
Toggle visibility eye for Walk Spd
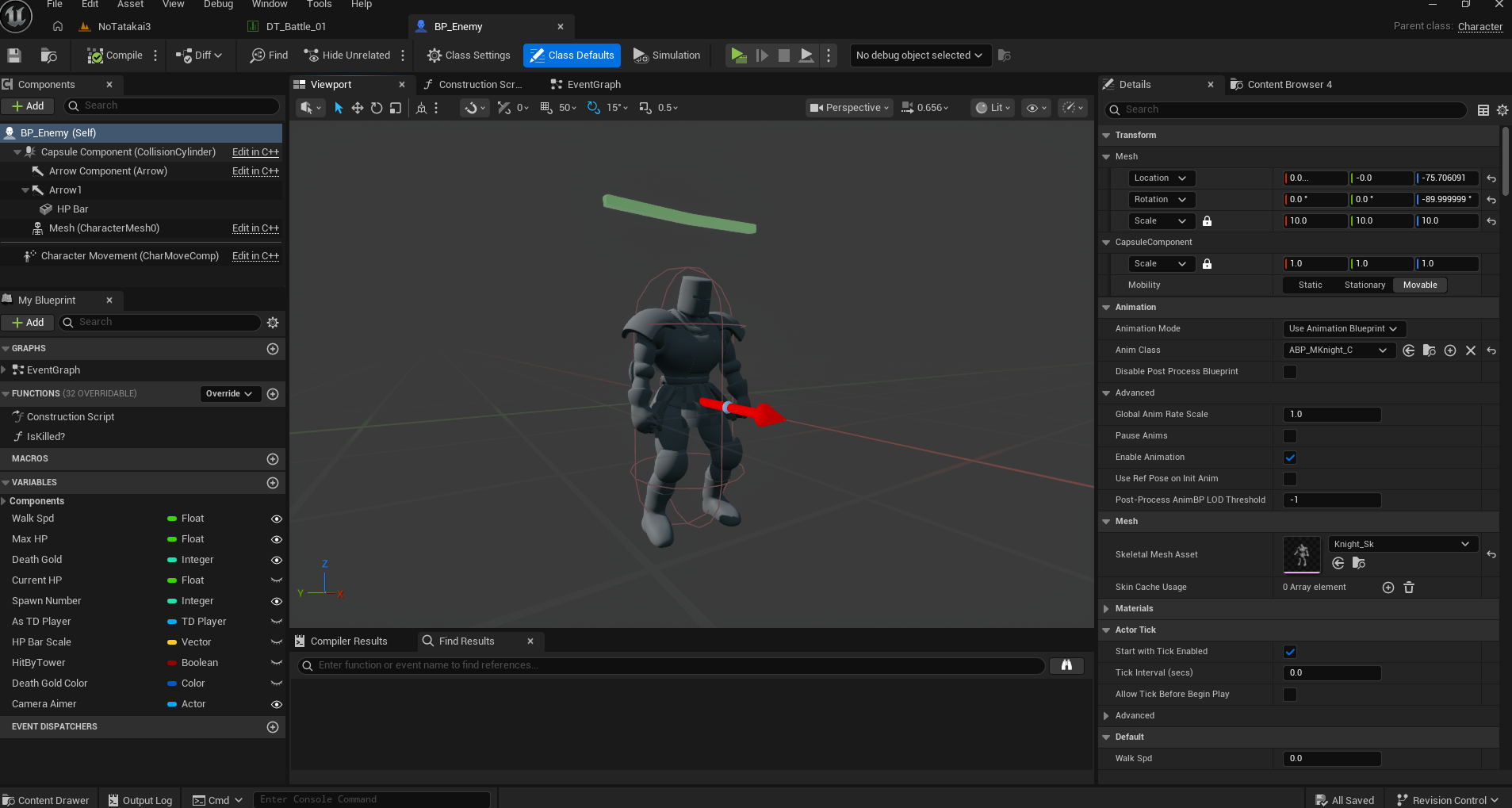coord(277,519)
